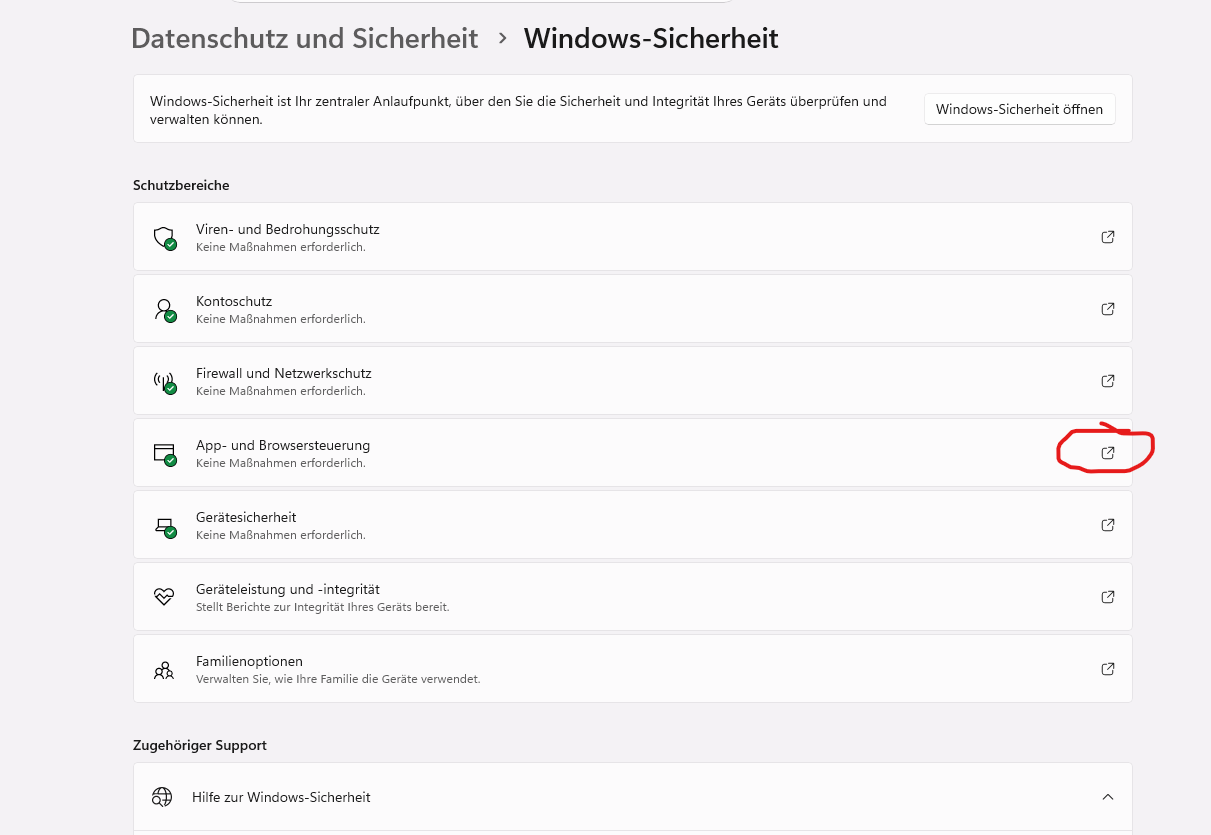
Task: Click the Kontoschutz person icon
Action: [164, 310]
